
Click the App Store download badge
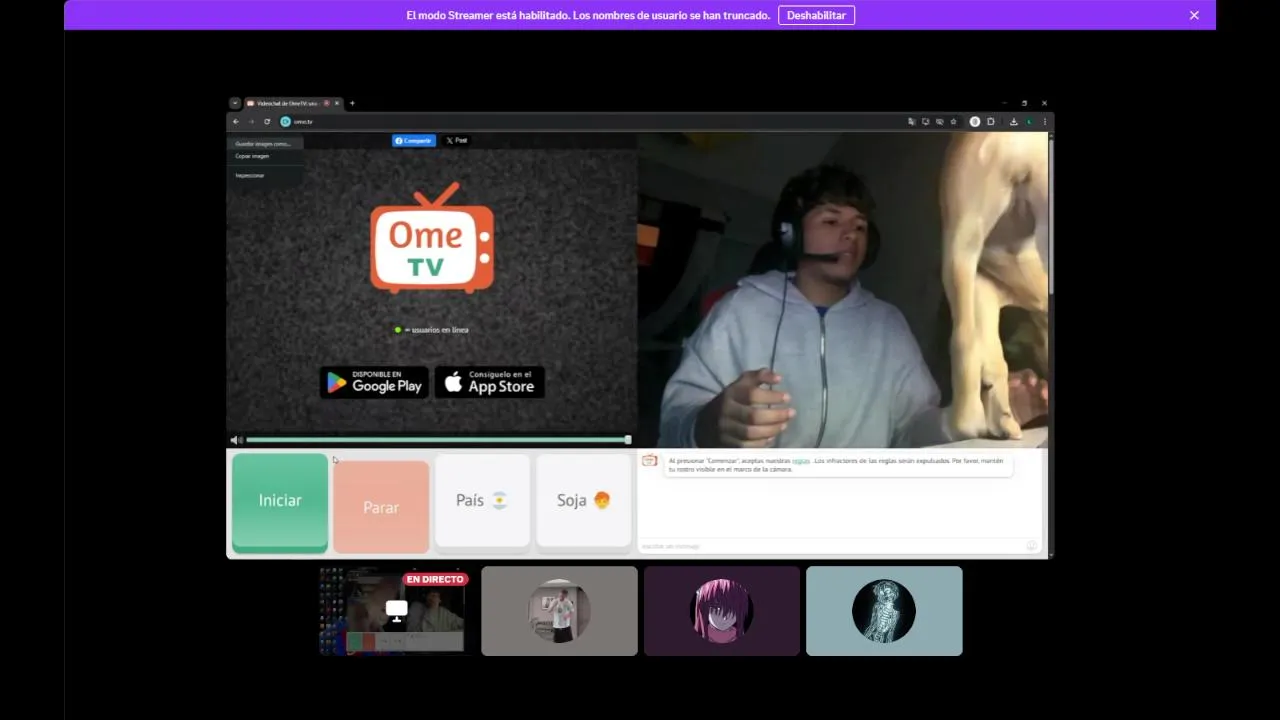(490, 382)
